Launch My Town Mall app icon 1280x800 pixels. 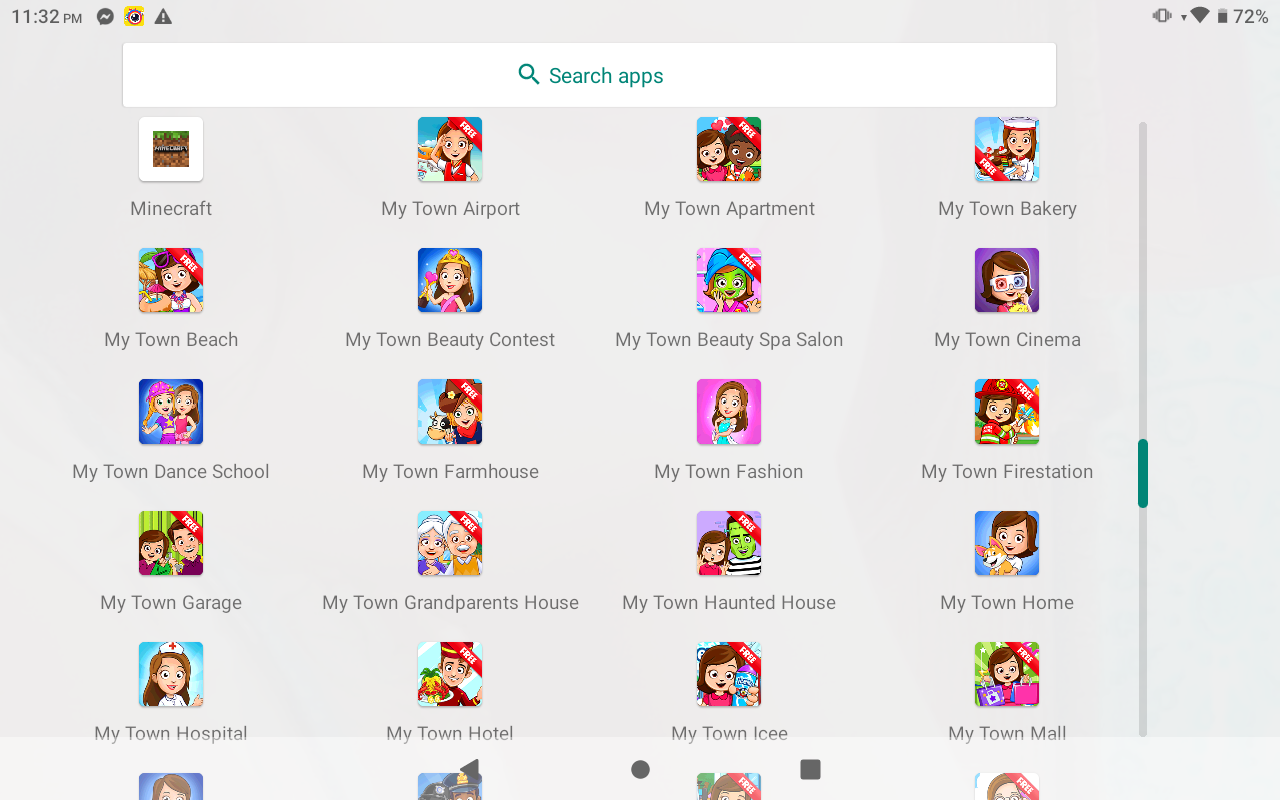[1007, 674]
